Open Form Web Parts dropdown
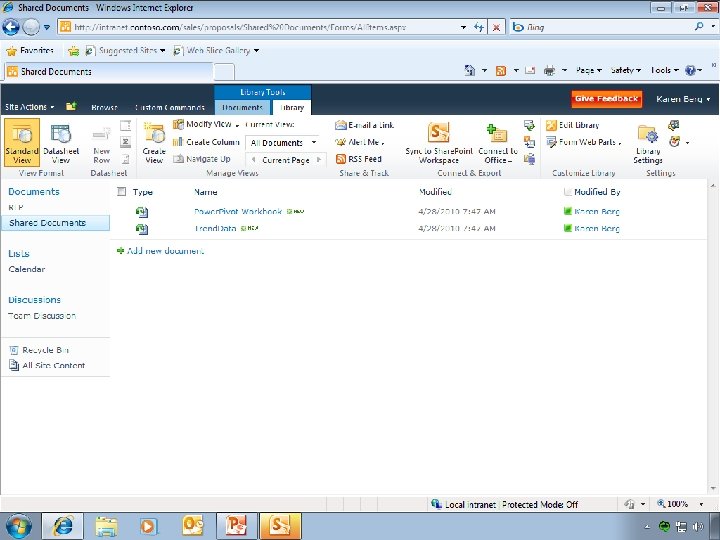 tap(584, 142)
